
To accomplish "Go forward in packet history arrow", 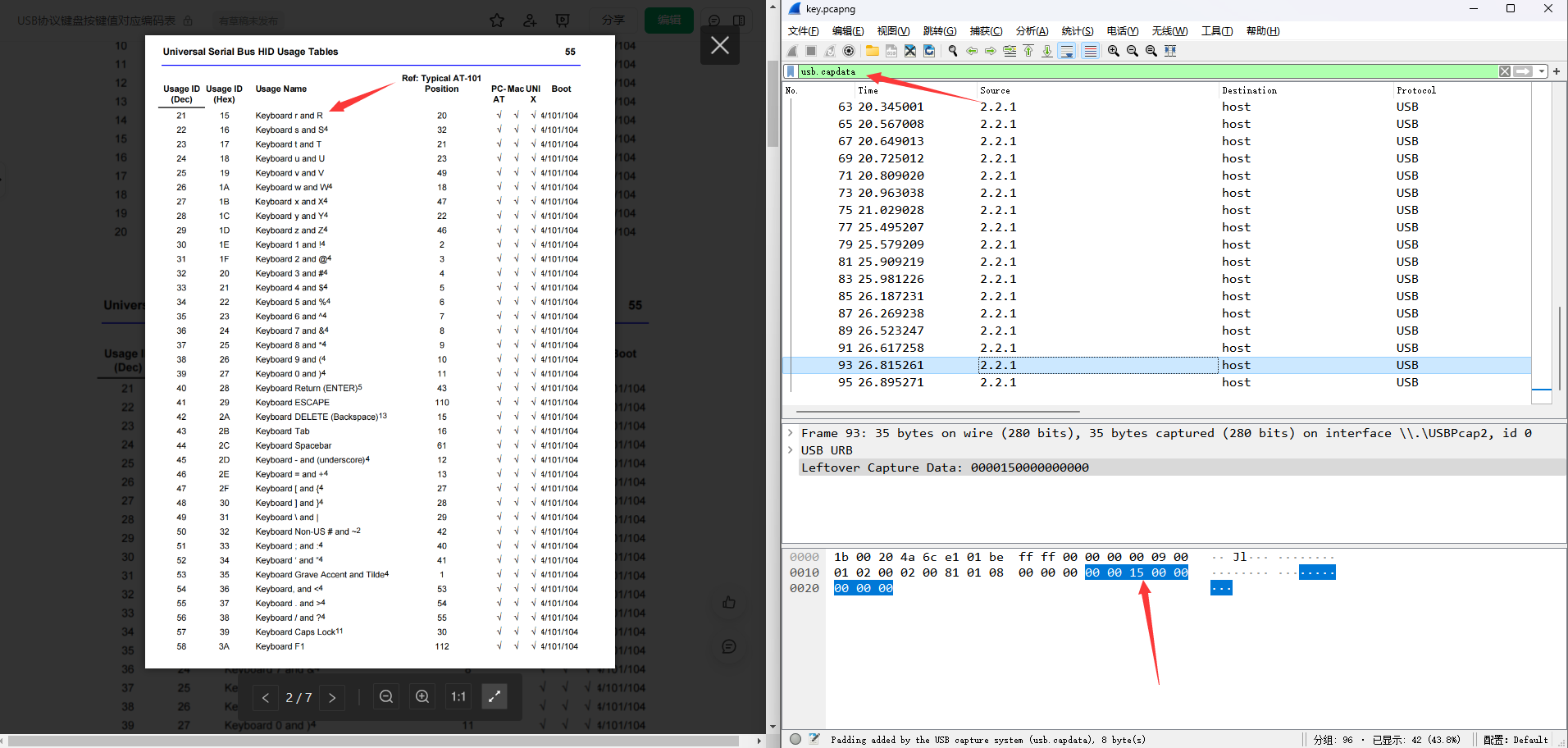I will pos(991,51).
